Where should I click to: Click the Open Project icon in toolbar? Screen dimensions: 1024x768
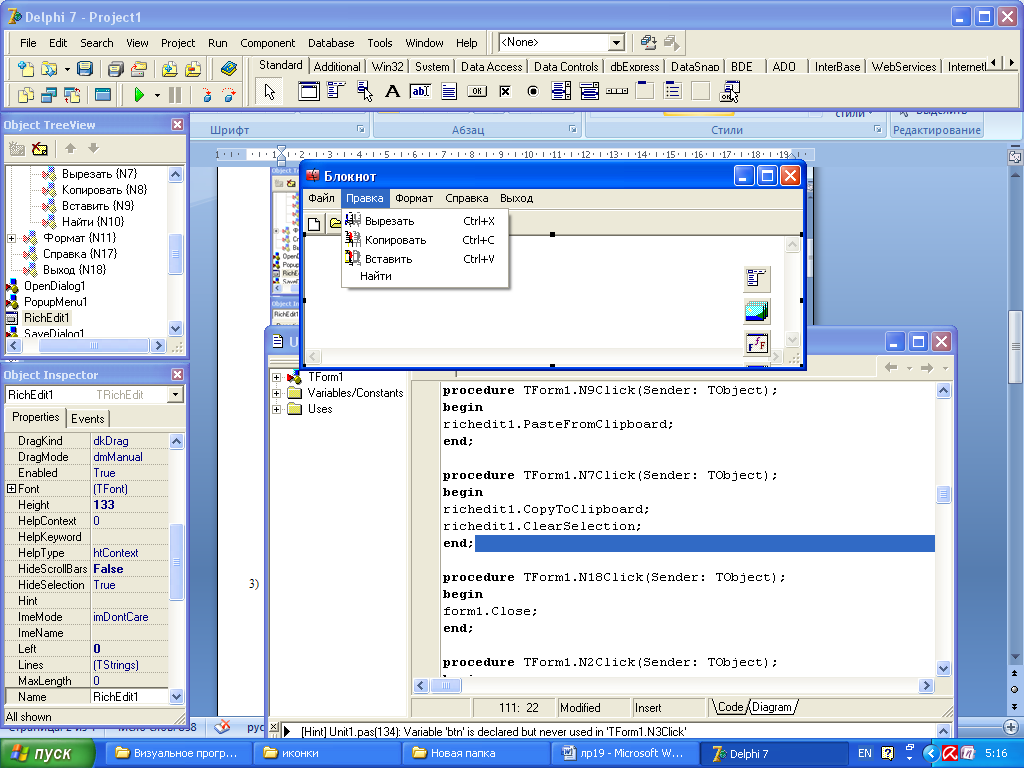(x=139, y=68)
